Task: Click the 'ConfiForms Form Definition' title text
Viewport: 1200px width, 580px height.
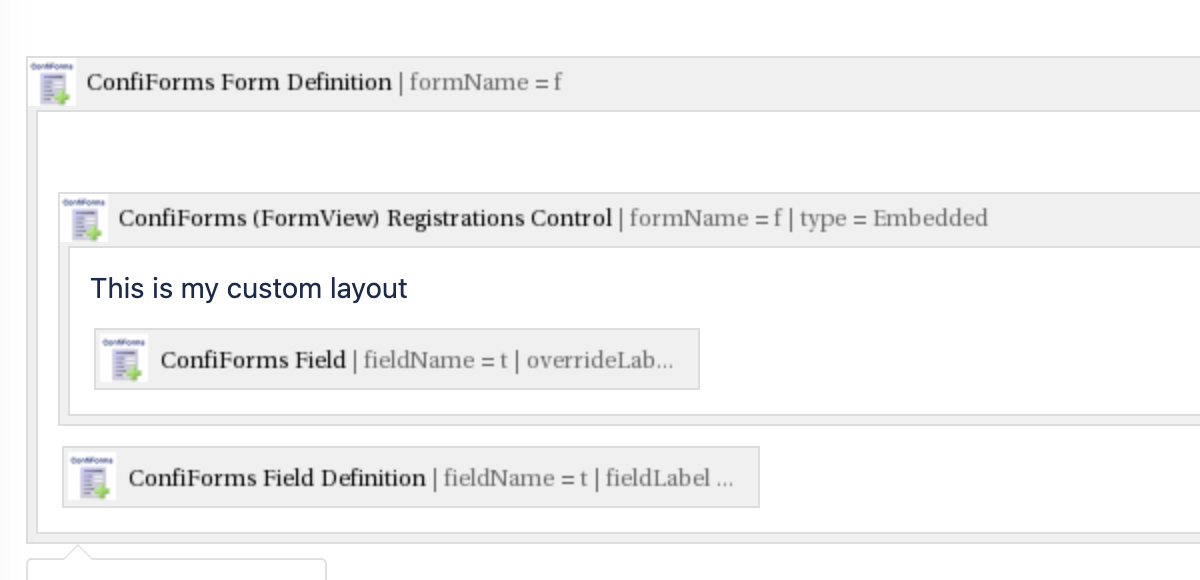Action: tap(240, 82)
